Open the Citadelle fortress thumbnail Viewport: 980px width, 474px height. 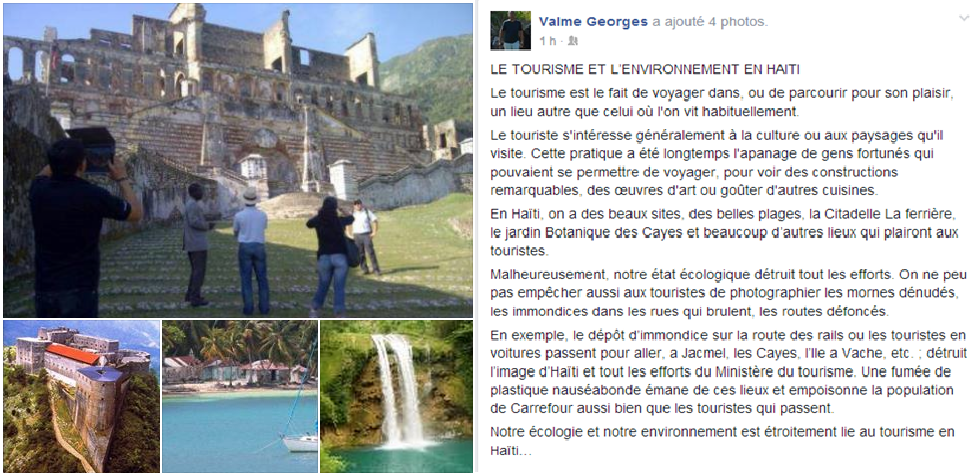(x=81, y=396)
